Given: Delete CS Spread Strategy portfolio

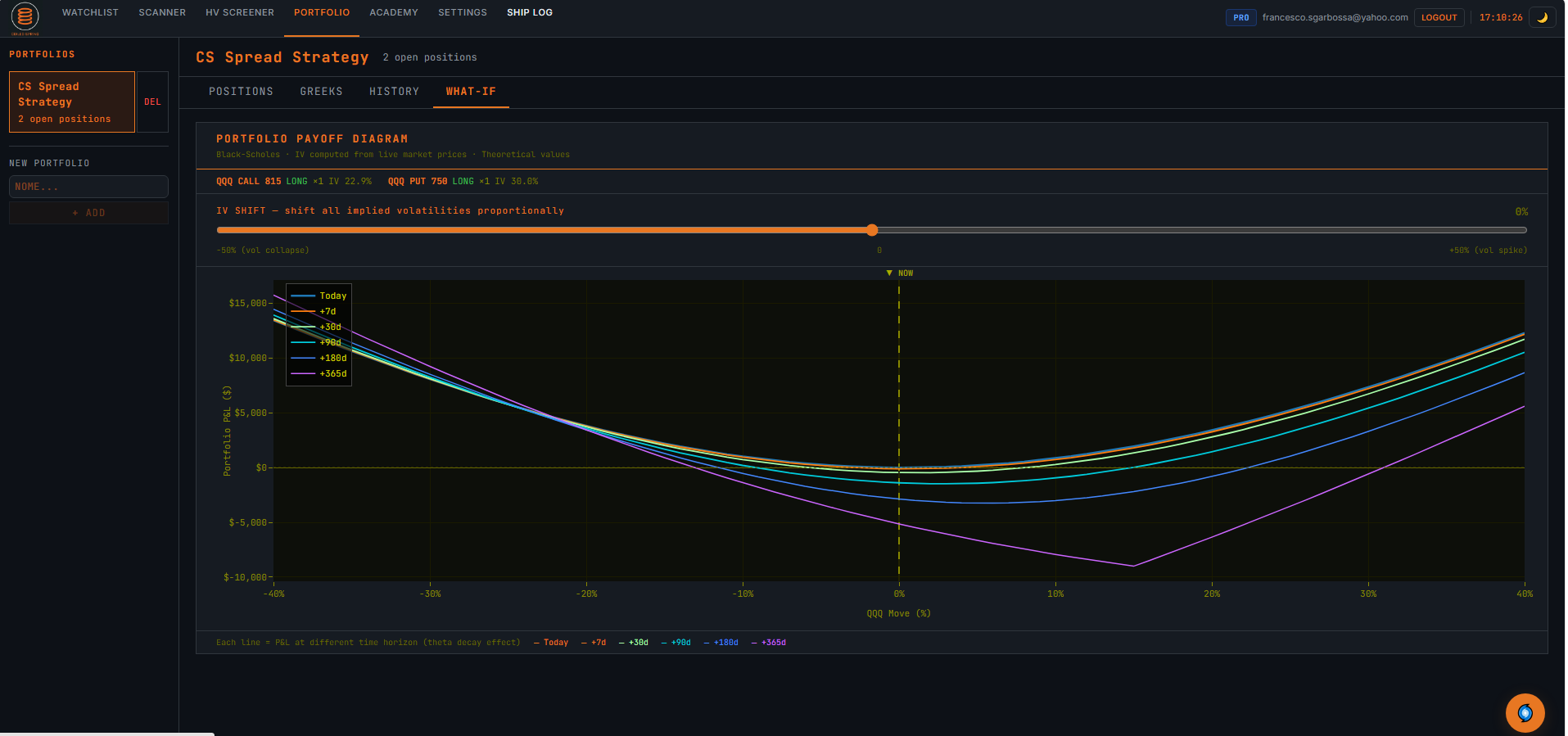Looking at the screenshot, I should pyautogui.click(x=152, y=102).
